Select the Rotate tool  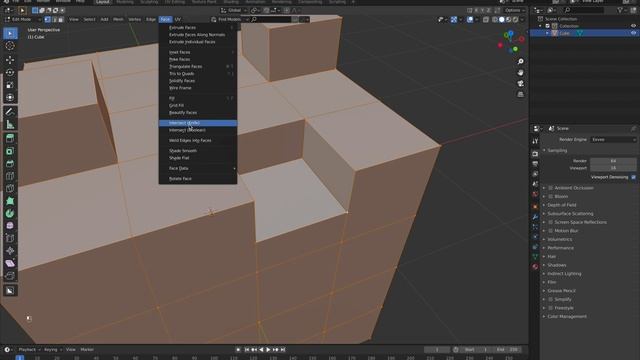click(10, 72)
